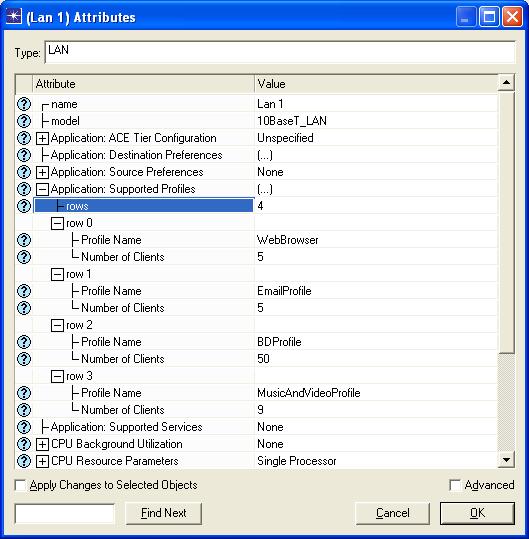Help icon for row 0 Number of Clients
Viewport: 529px width, 539px height.
point(24,257)
